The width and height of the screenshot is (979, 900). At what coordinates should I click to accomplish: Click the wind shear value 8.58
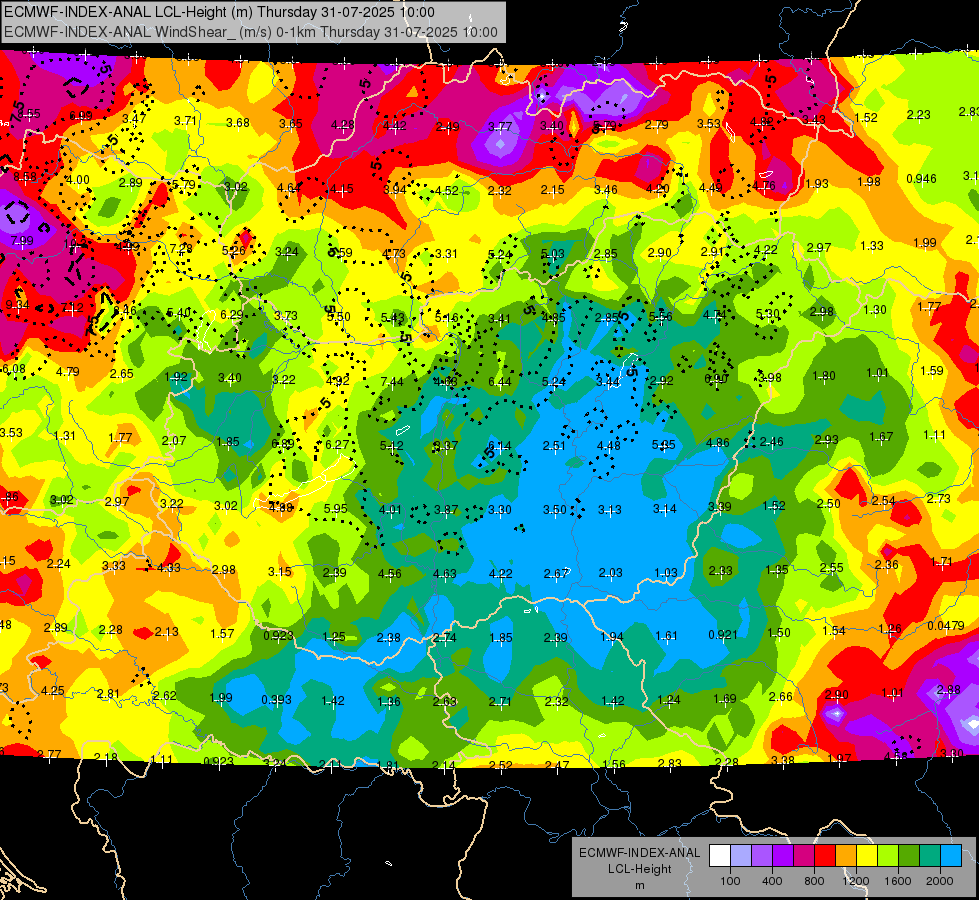pyautogui.click(x=24, y=177)
